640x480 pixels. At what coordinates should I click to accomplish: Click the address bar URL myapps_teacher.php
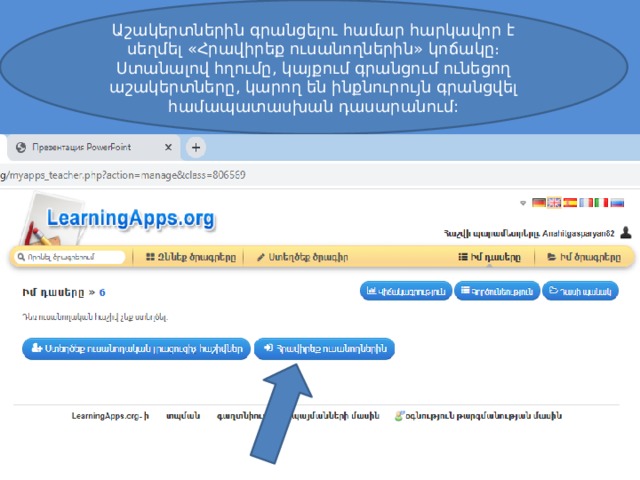pos(122,175)
